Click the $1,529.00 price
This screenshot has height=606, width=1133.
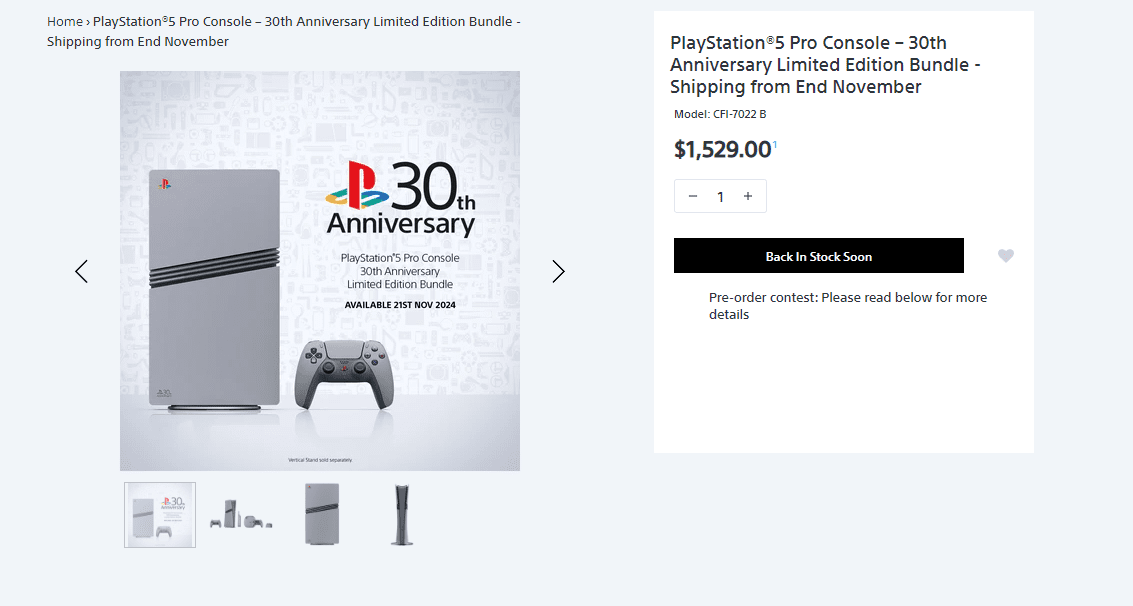tap(722, 150)
